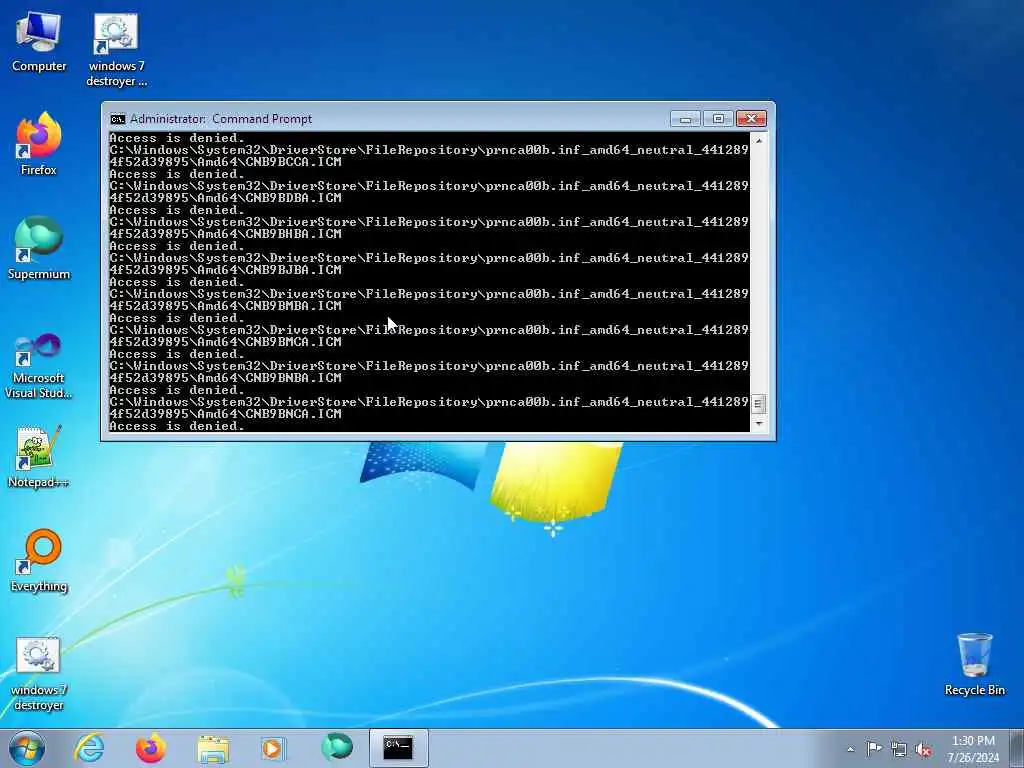Image resolution: width=1024 pixels, height=768 pixels.
Task: Open the network tray icon
Action: (899, 749)
